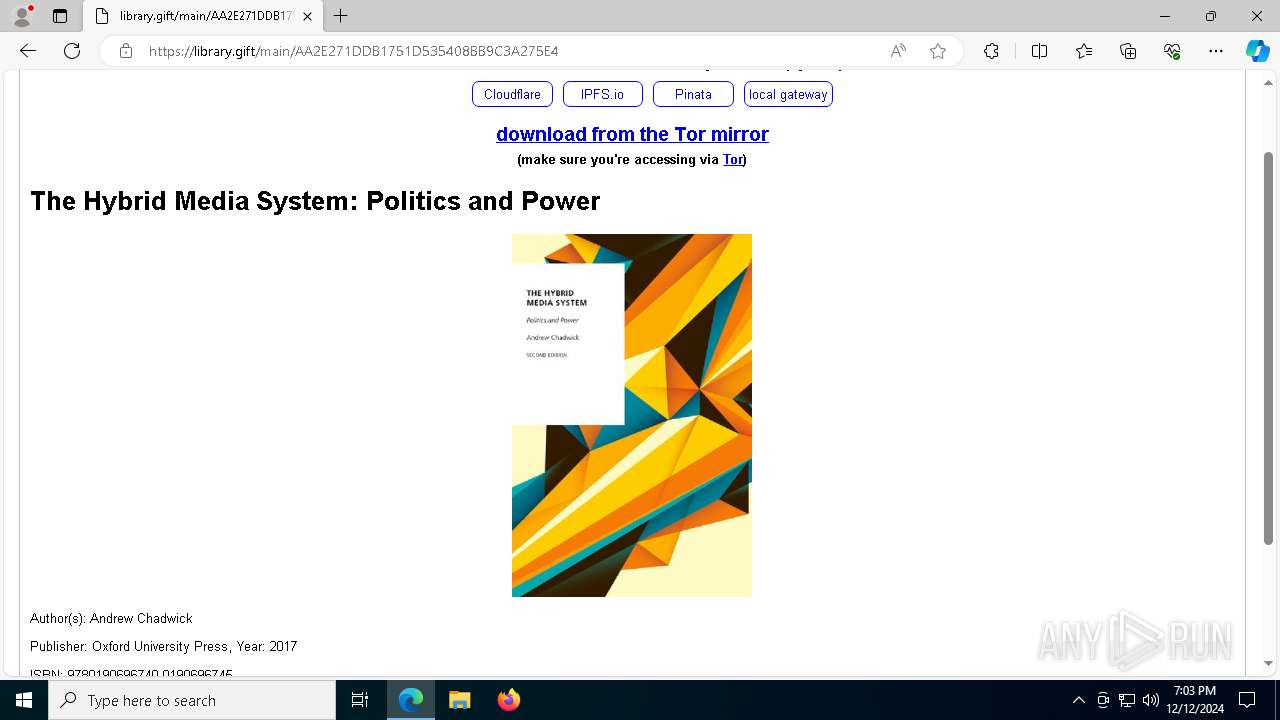Image resolution: width=1280 pixels, height=720 pixels.
Task: Click the Hybrid Media System cover image
Action: 632,415
